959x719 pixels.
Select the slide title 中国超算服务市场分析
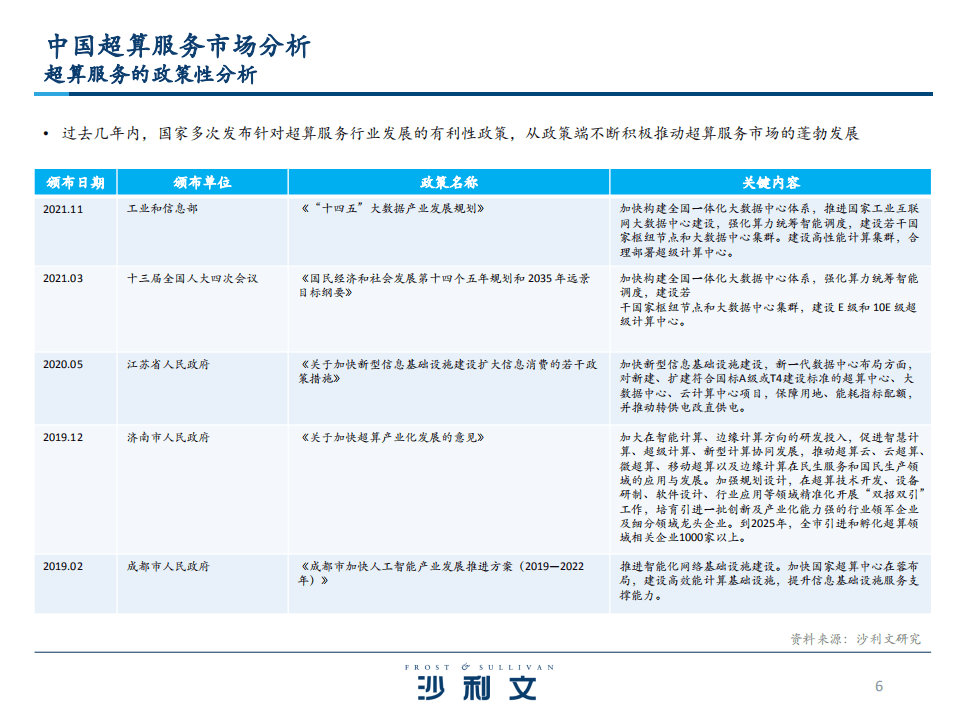tap(178, 44)
